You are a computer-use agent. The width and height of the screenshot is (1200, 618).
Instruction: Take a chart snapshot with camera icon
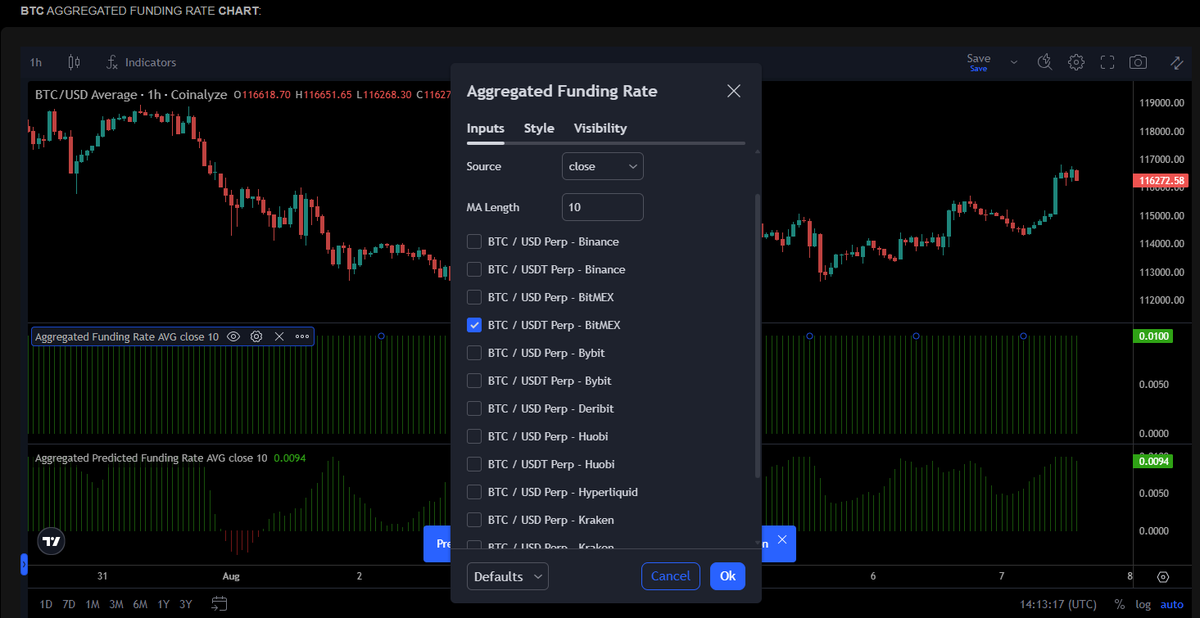[1138, 62]
